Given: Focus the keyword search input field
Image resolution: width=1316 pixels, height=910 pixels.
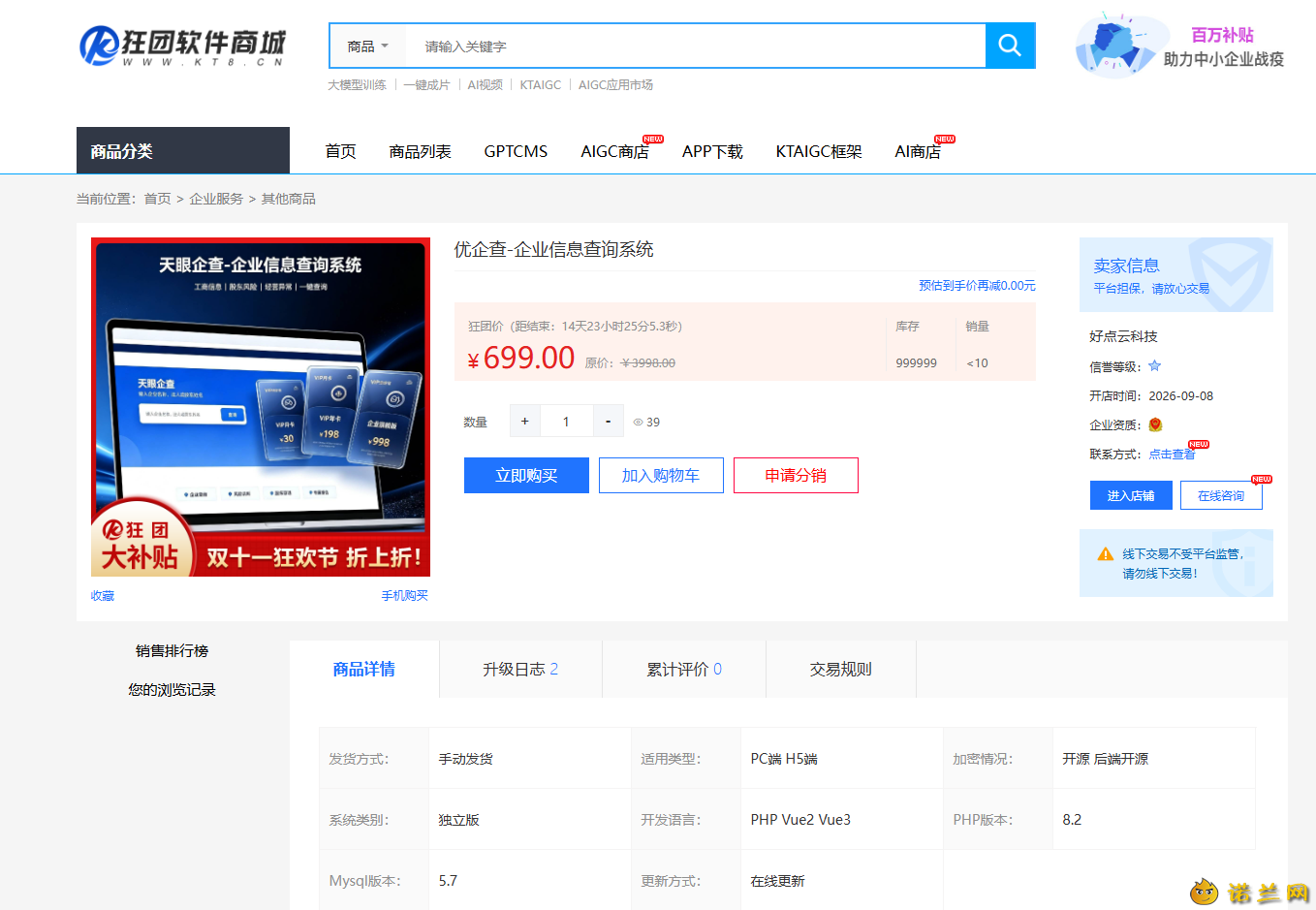Looking at the screenshot, I should pyautogui.click(x=695, y=46).
